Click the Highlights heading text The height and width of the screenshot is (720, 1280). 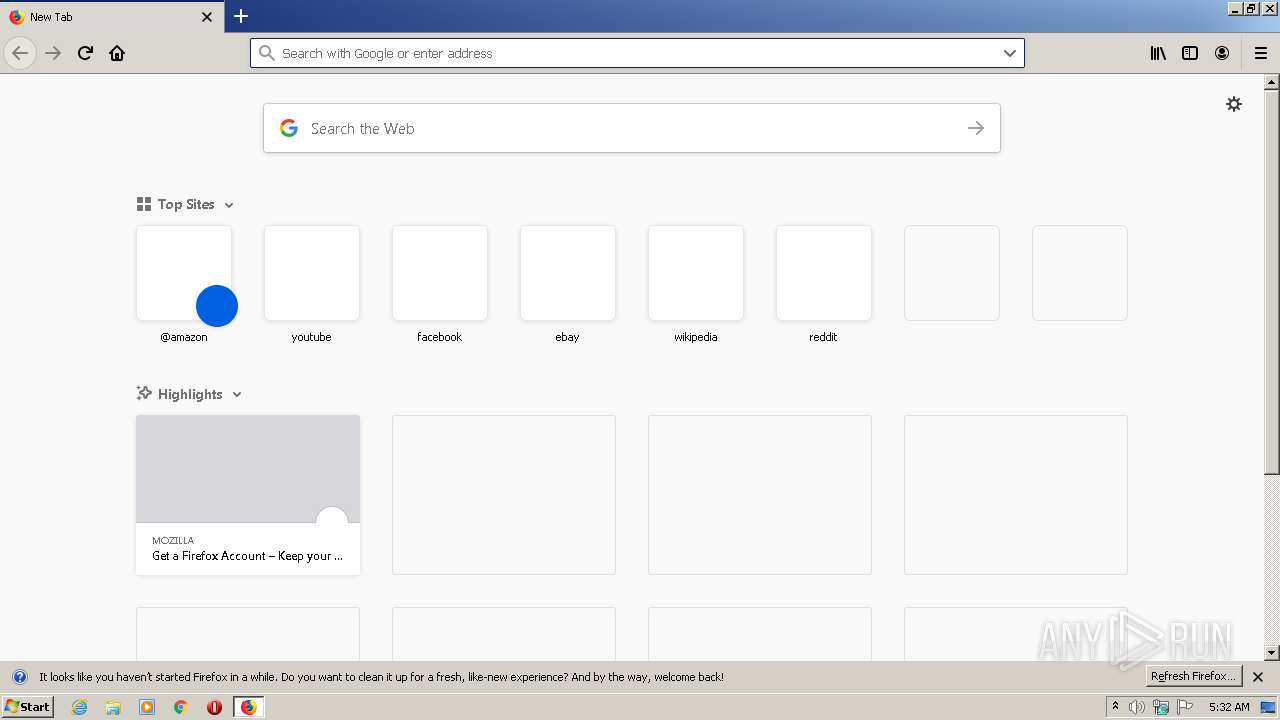[x=190, y=394]
